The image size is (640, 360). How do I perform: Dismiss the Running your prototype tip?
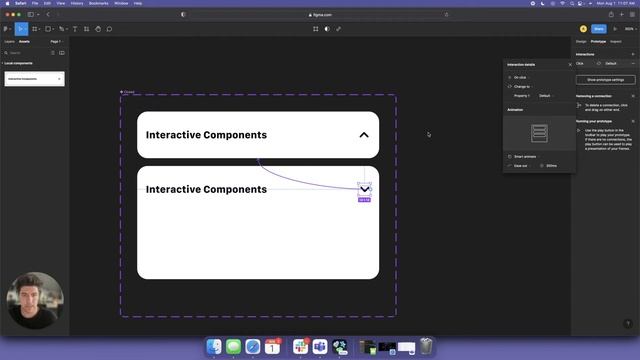coord(633,121)
